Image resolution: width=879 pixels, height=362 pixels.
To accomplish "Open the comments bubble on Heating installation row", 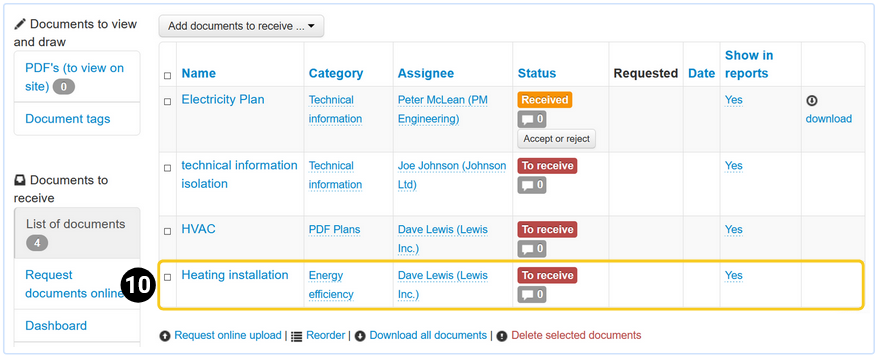I will (532, 294).
